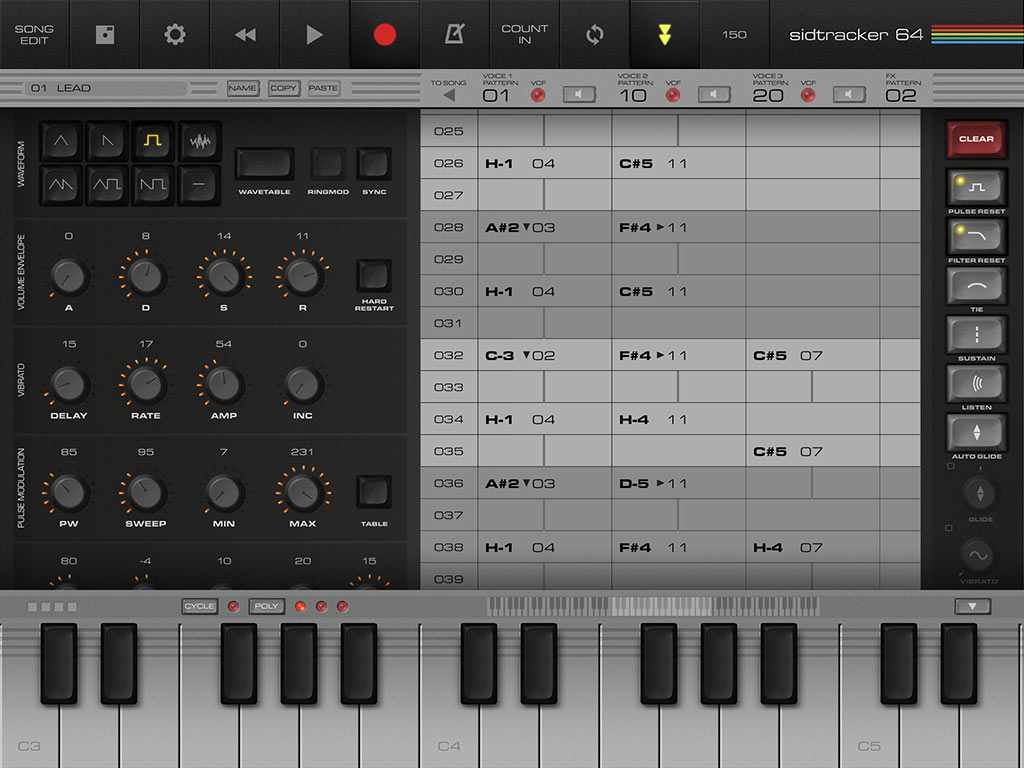The image size is (1024, 768).
Task: Click the metronome icon
Action: [454, 35]
